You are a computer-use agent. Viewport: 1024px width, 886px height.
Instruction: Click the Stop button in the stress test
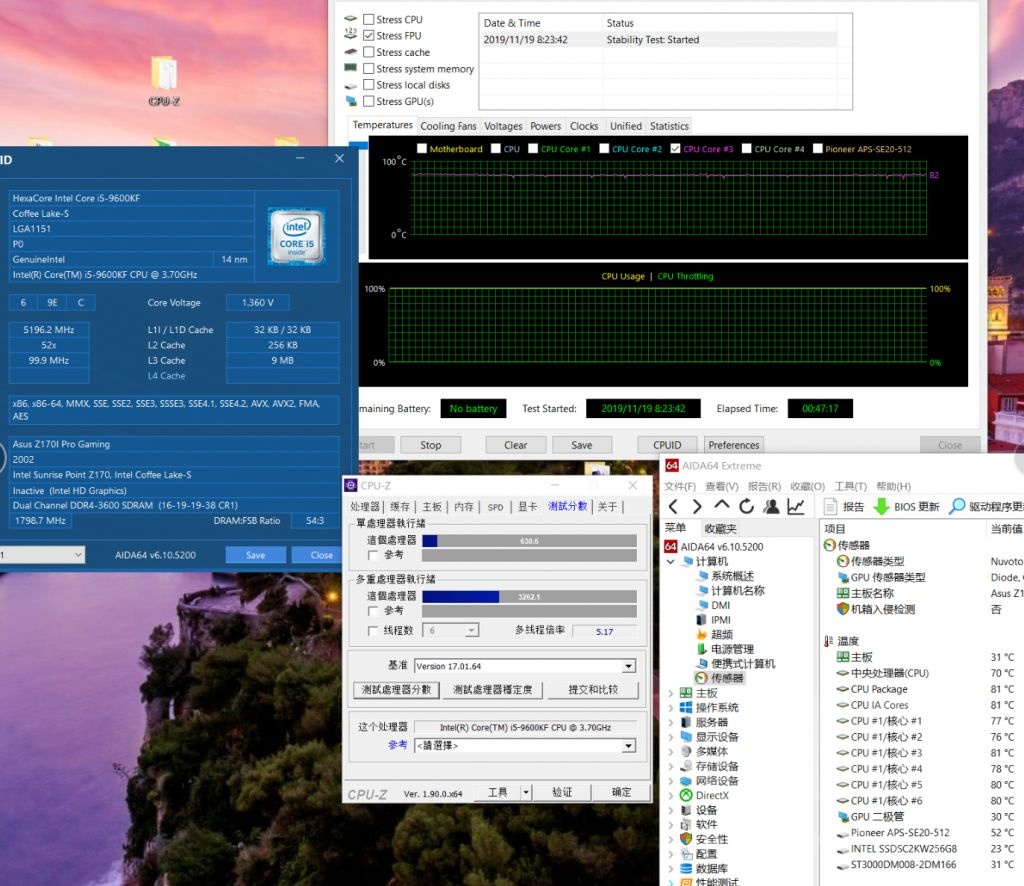430,445
